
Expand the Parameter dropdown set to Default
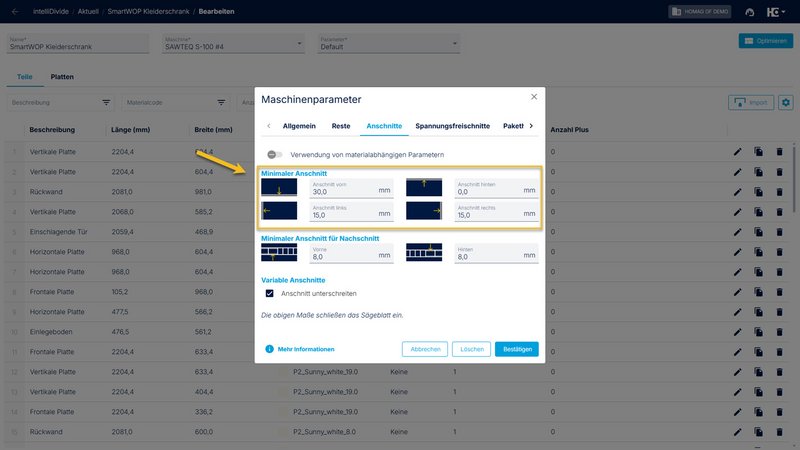coord(387,44)
